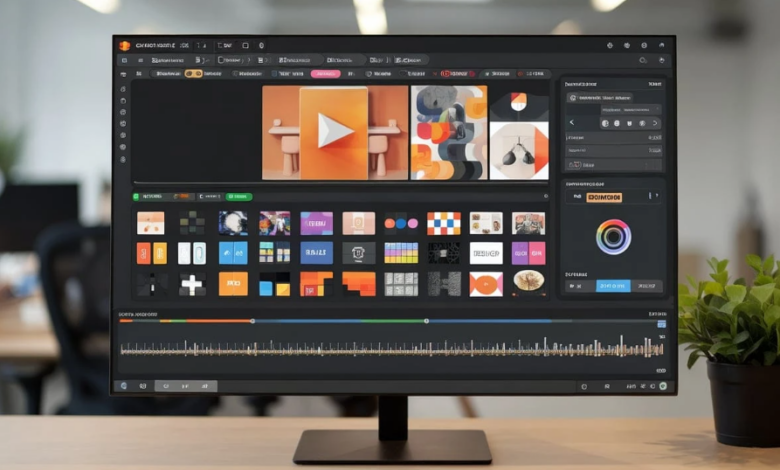
Task: Click the green round icon at the bottom bar's far right
Action: pyautogui.click(x=663, y=386)
